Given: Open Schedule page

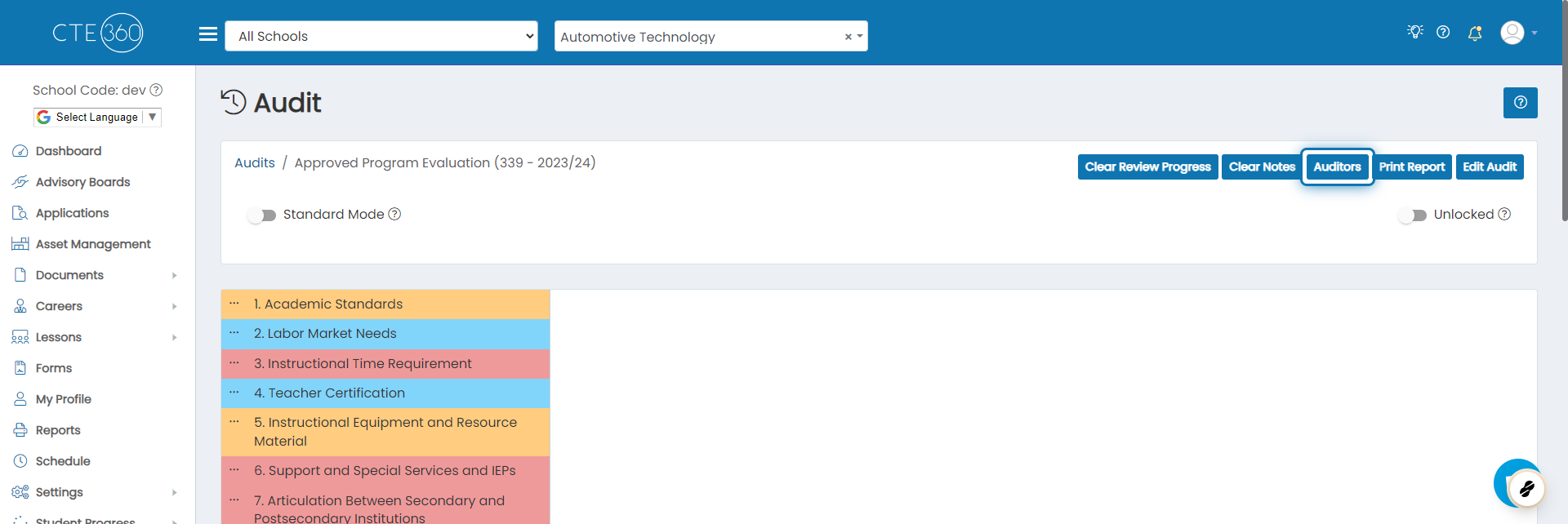Looking at the screenshot, I should pyautogui.click(x=63, y=461).
